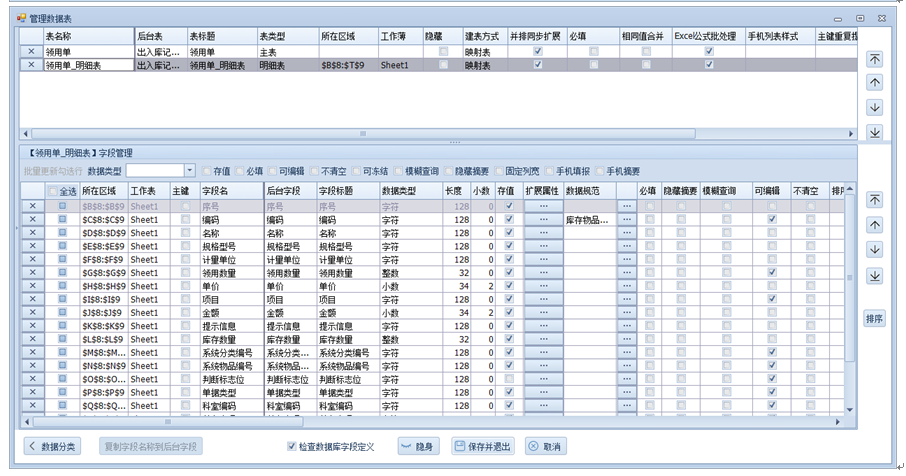Move field down one in lower panel
Viewport: 906px width, 476px height.
tap(874, 249)
